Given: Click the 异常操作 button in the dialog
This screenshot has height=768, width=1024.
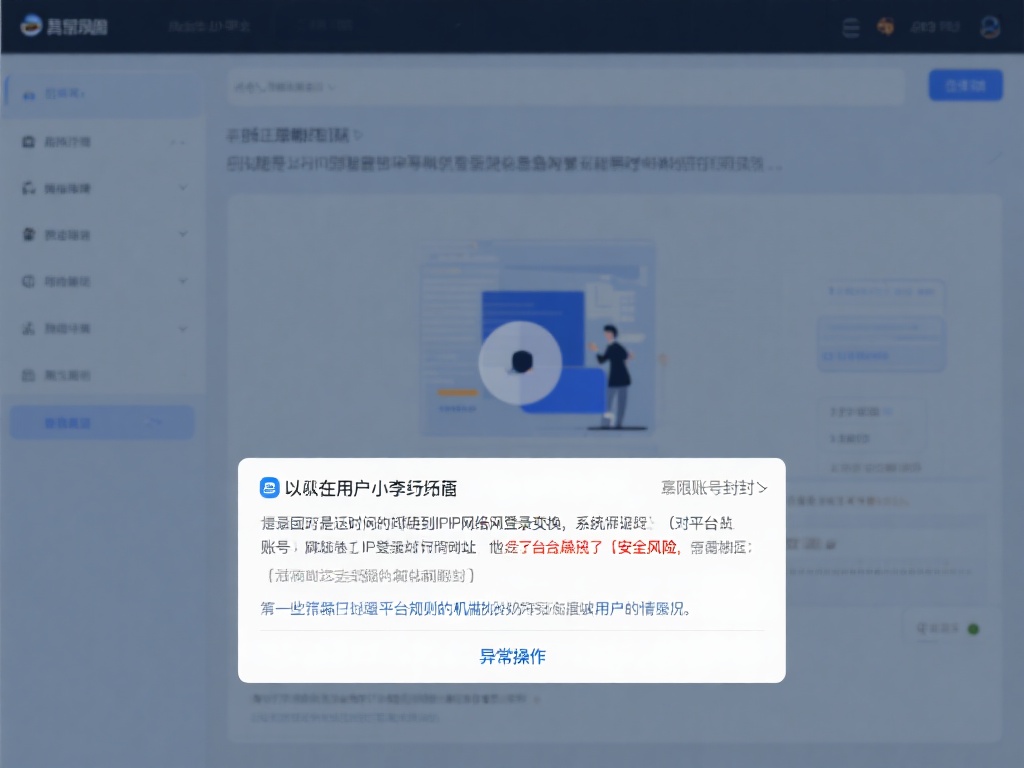Looking at the screenshot, I should (x=511, y=655).
